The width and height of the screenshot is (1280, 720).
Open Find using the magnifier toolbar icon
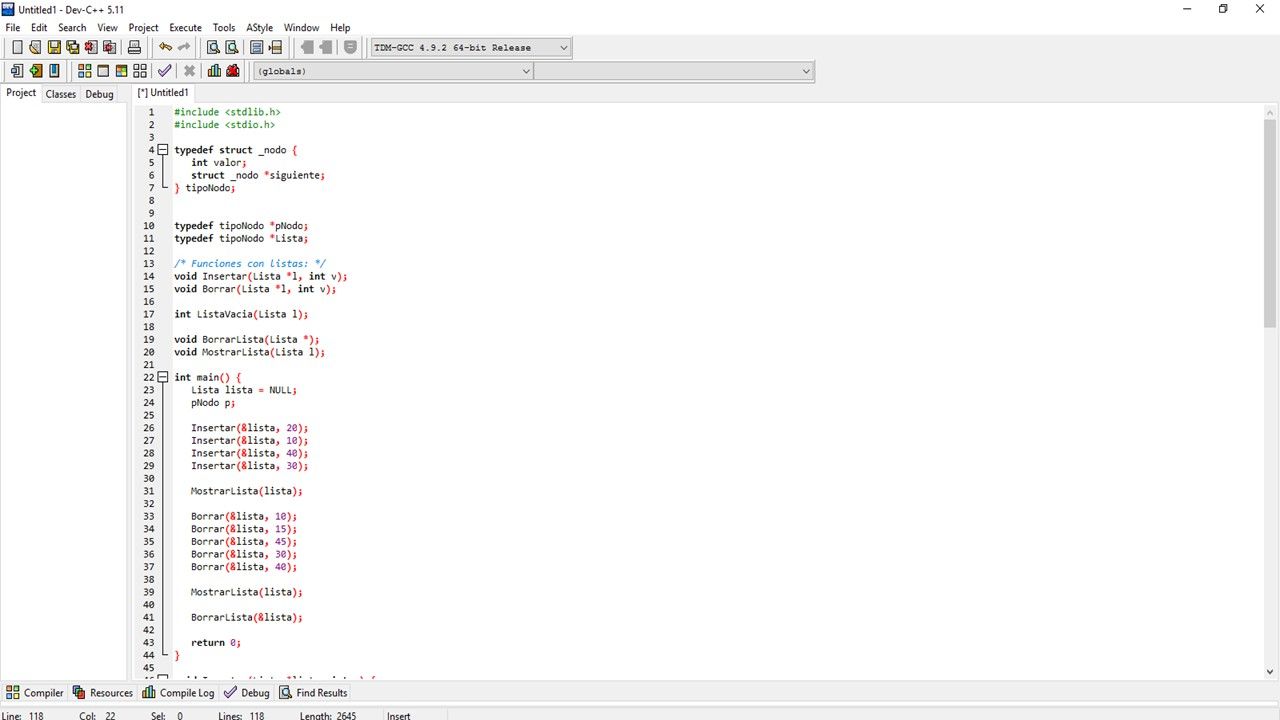tap(213, 47)
